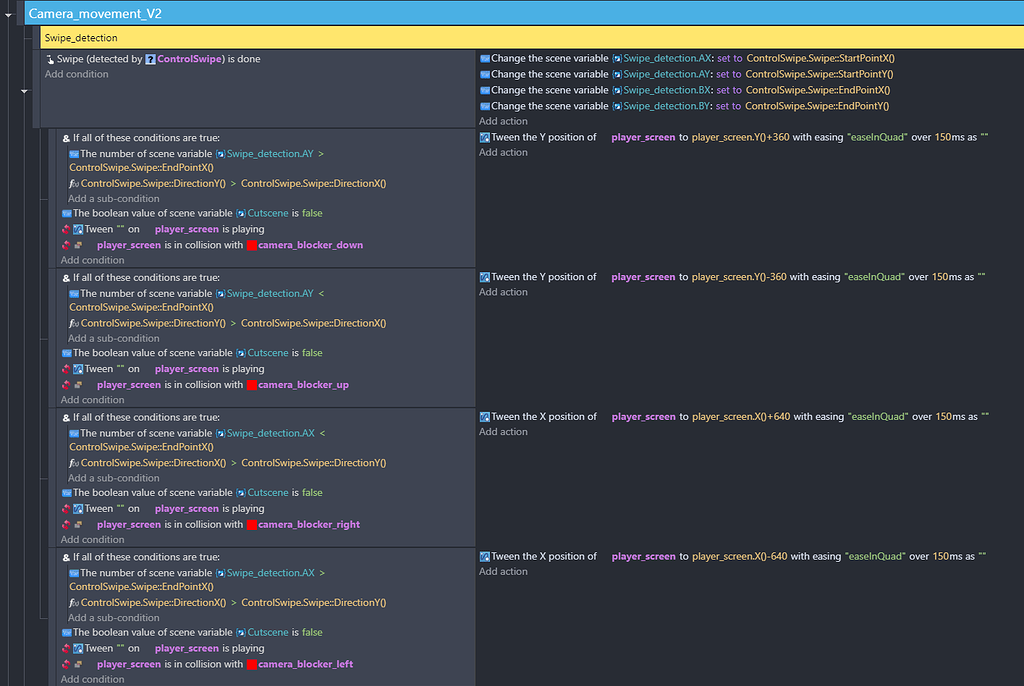1024x686 pixels.
Task: Click the Tween icon in the Y position tween action
Action: pos(481,136)
